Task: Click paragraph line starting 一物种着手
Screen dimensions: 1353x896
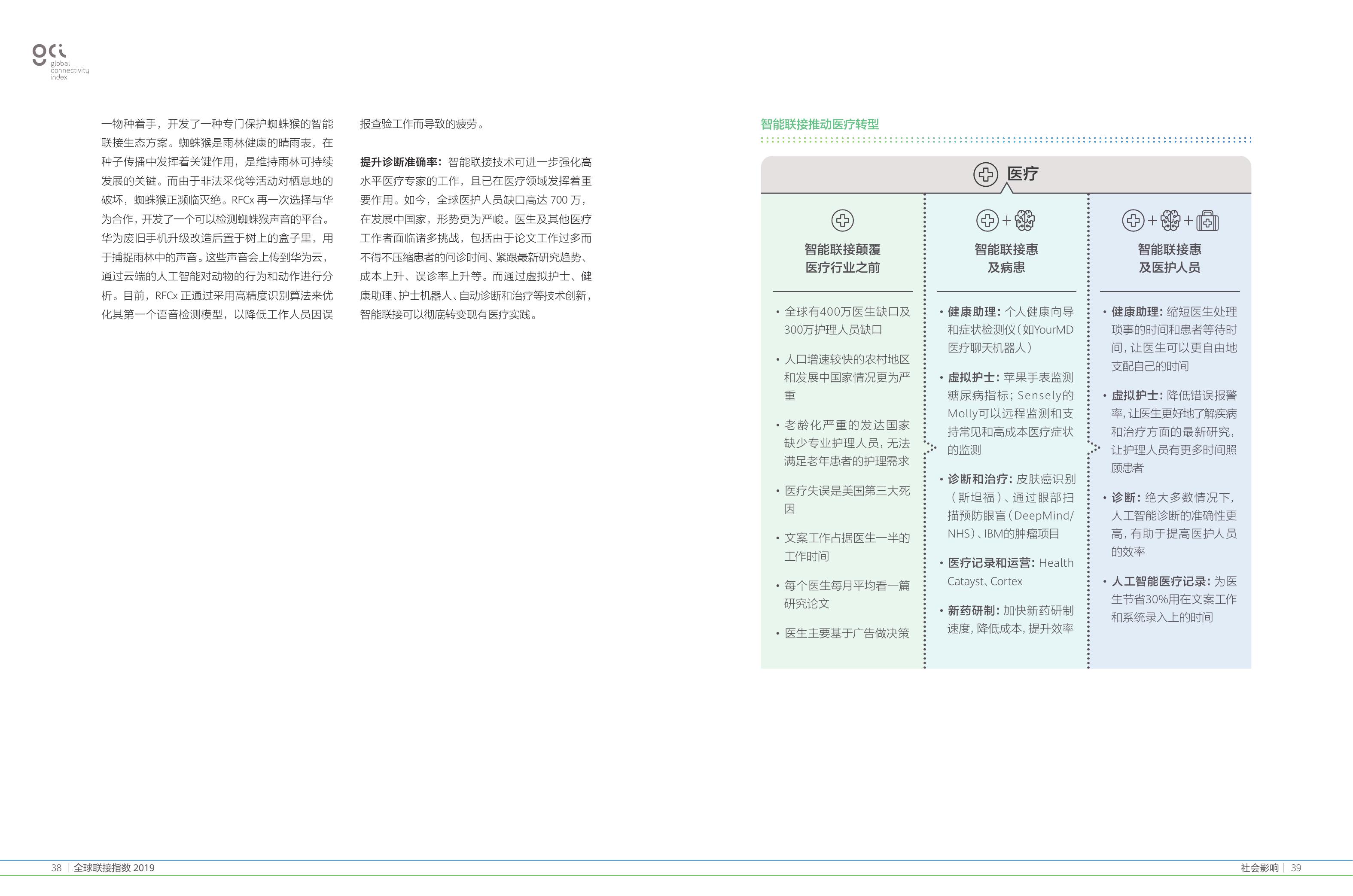Action: click(217, 124)
